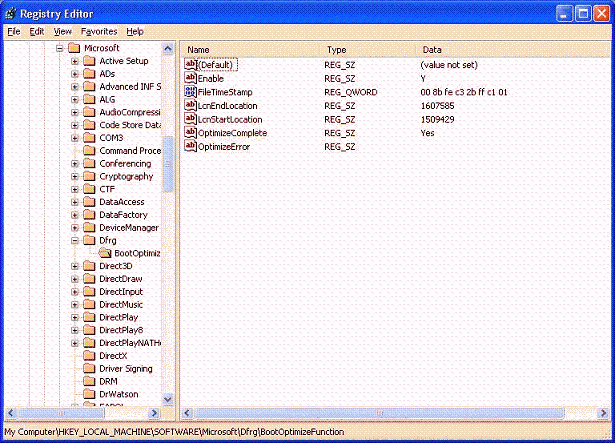
Task: Expand the ADs key
Action: click(x=75, y=74)
